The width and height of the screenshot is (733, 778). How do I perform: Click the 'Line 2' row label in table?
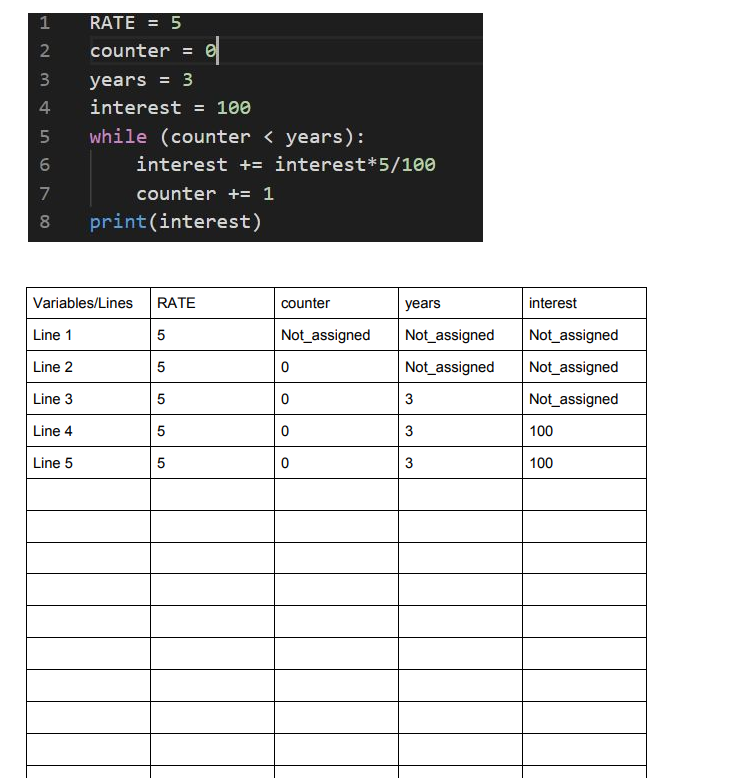click(x=53, y=367)
